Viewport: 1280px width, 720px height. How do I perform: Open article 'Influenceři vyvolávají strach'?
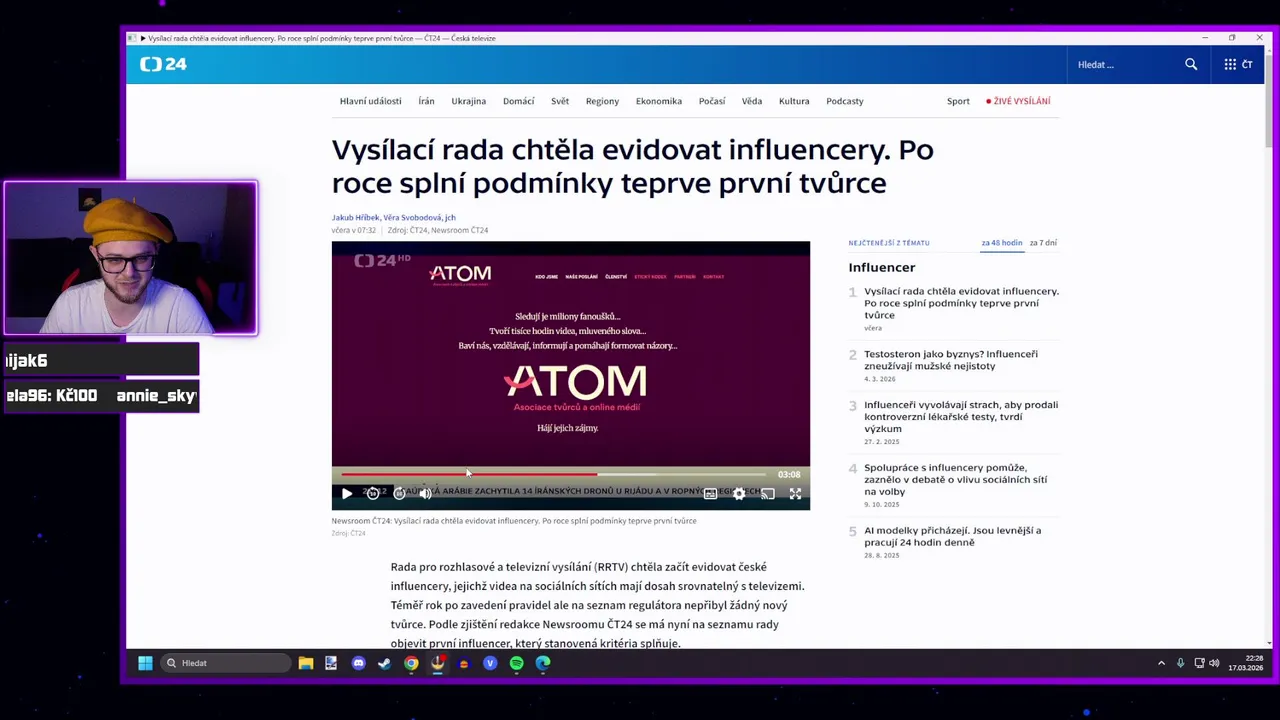pos(961,416)
